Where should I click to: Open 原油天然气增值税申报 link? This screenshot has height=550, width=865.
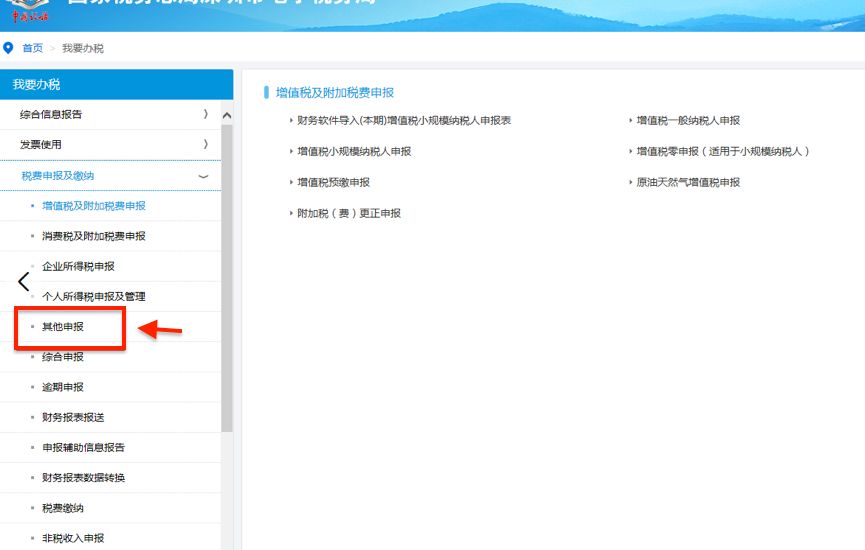(x=688, y=182)
